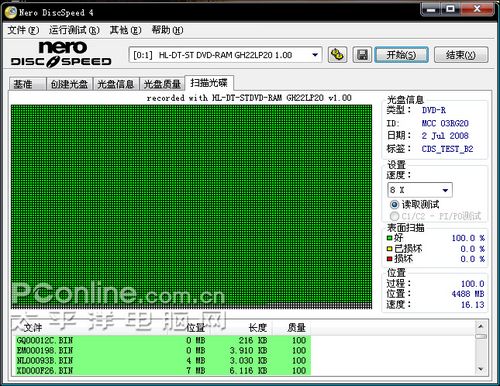500x386 pixels.
Task: Maximize the Nero DiscSpeed window
Action: click(451, 9)
